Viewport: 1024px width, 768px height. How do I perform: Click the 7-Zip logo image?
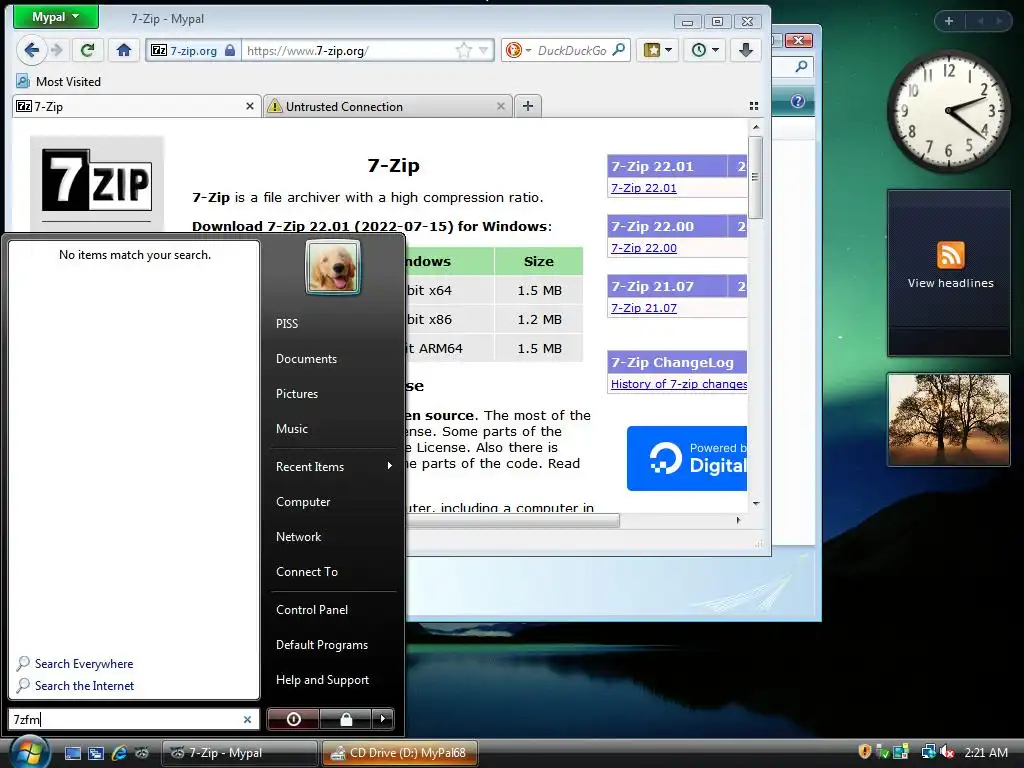[x=97, y=181]
